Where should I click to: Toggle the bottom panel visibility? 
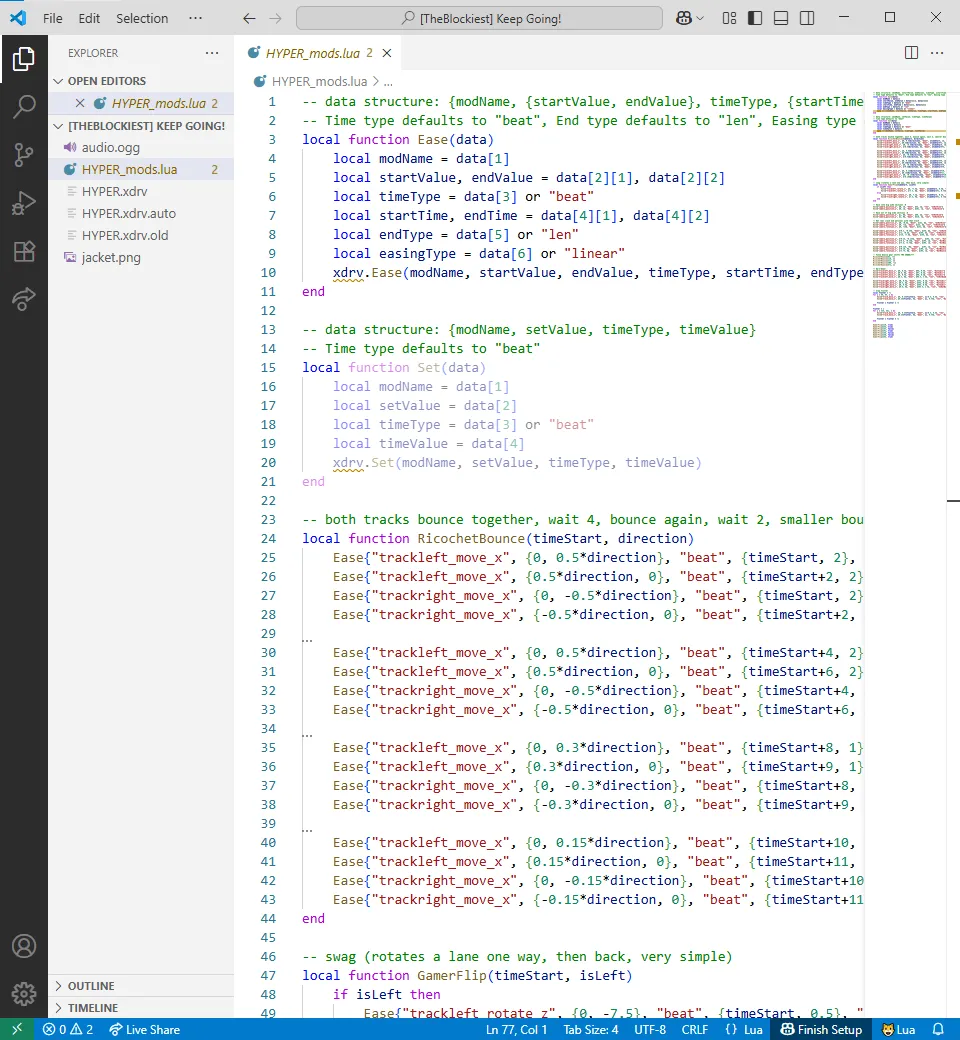click(781, 18)
